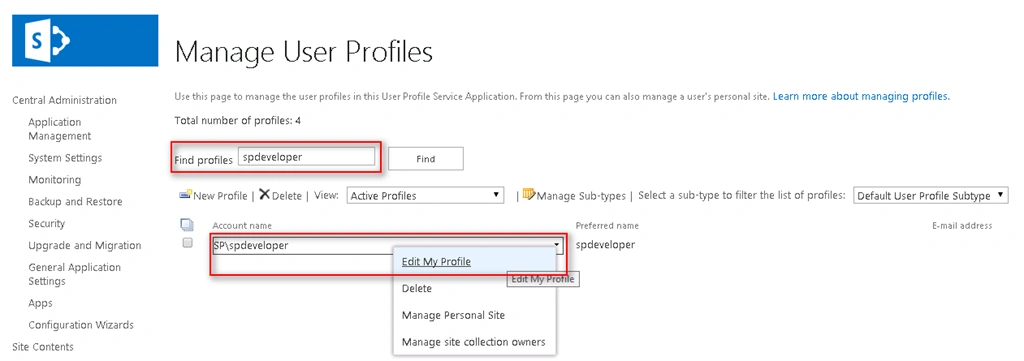Go to Central Administration in sidebar

click(x=65, y=100)
